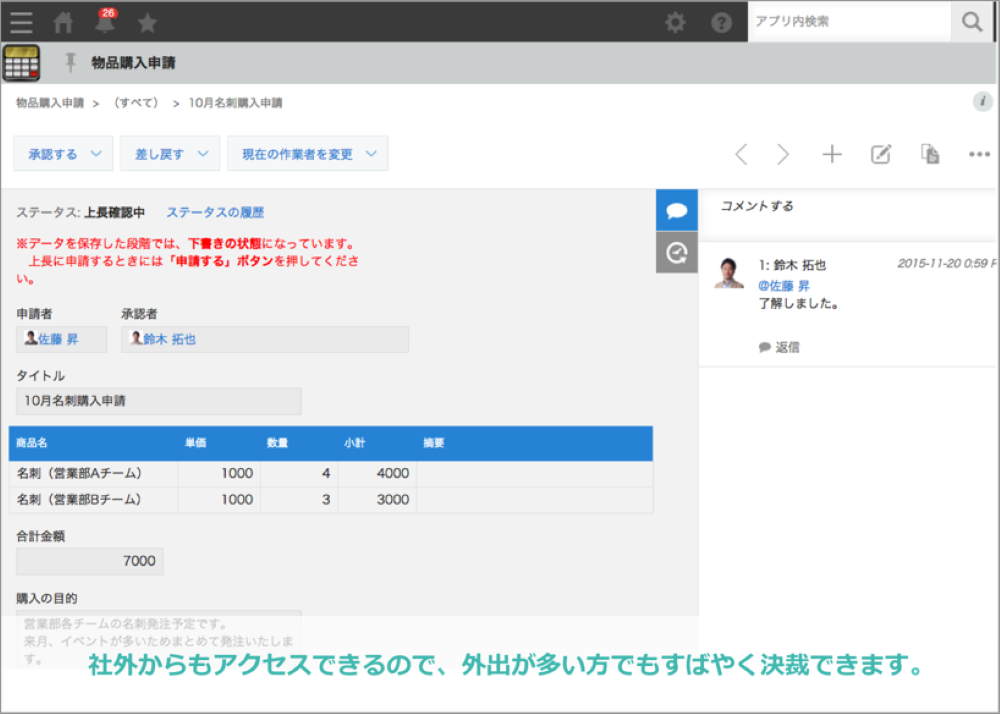Expand the 承認する dropdown
Screen dimensions: 1000x714
click(63, 154)
